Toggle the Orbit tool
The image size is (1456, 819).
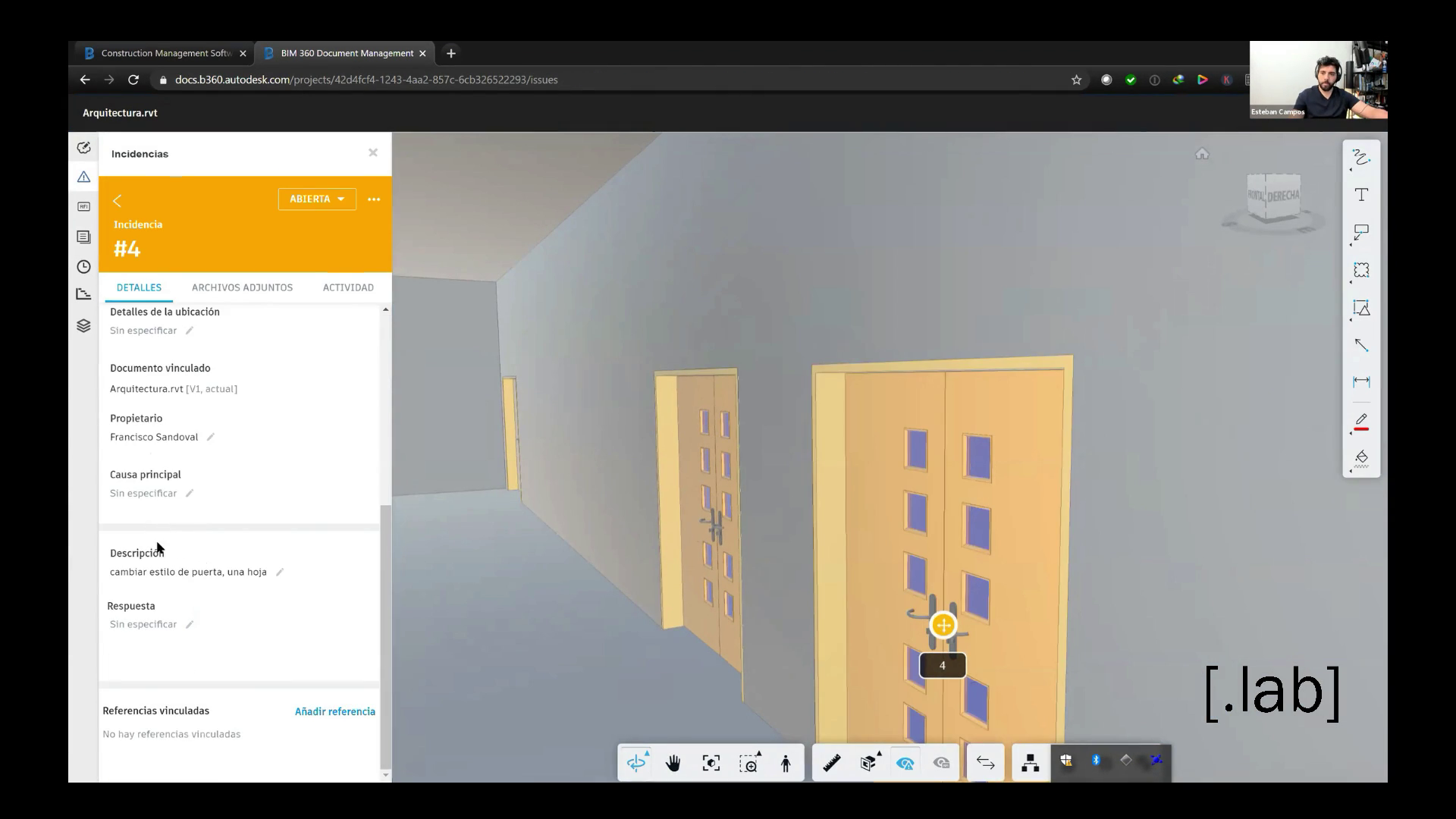(636, 763)
